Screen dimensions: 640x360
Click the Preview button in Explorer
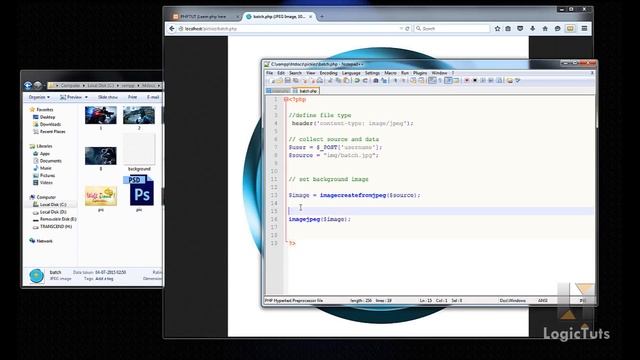click(71, 97)
